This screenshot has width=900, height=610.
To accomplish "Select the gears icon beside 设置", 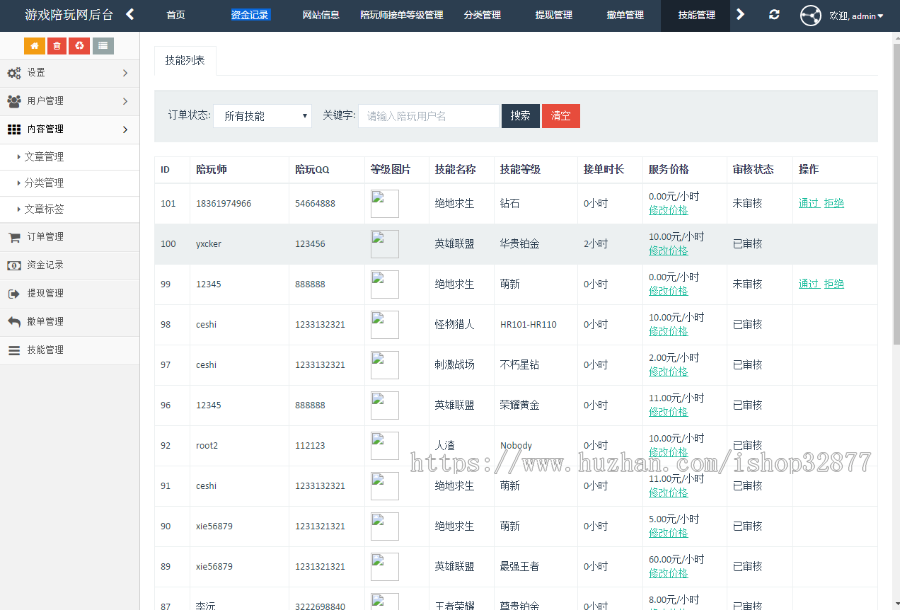I will click(14, 73).
